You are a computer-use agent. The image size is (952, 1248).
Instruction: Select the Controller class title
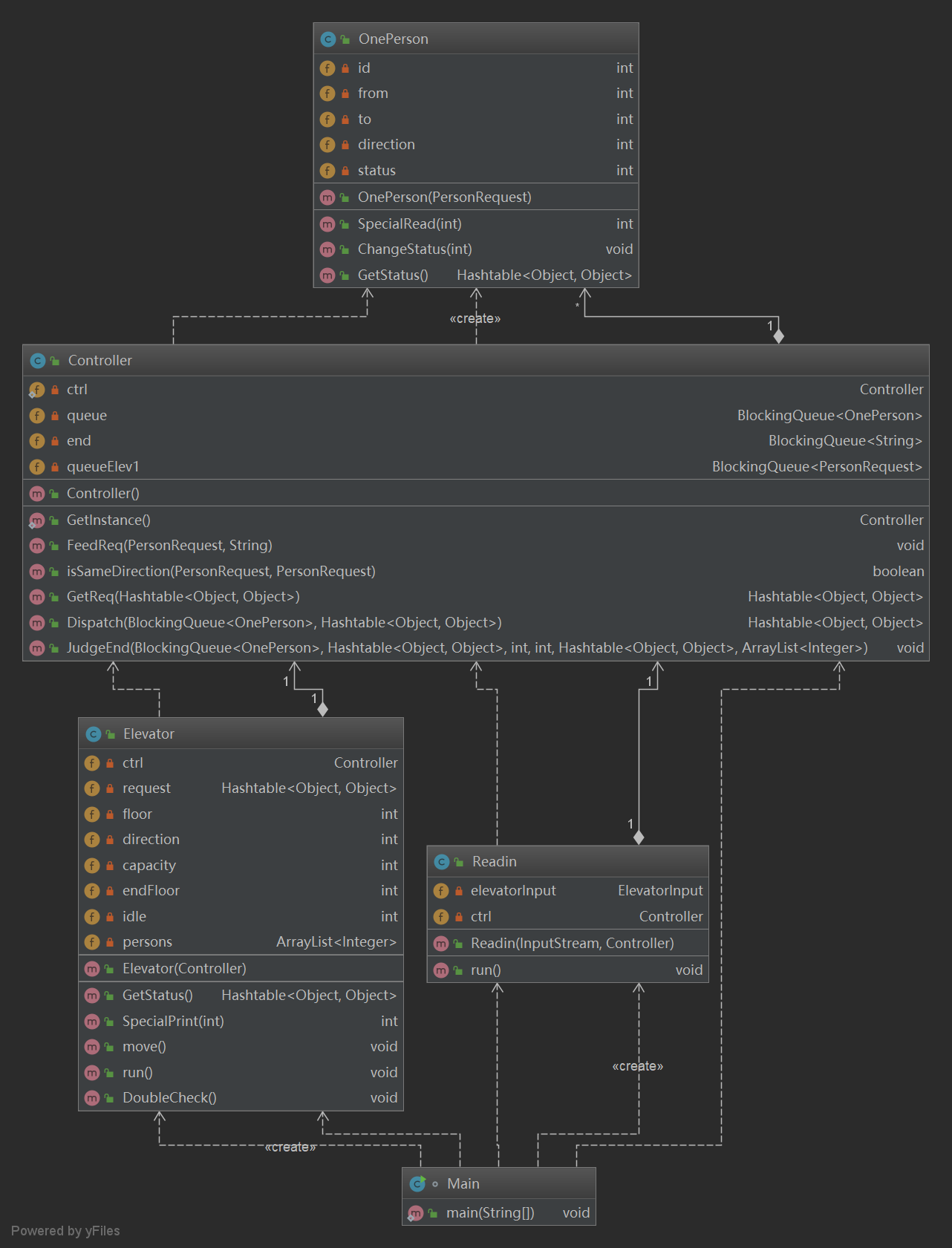[100, 360]
